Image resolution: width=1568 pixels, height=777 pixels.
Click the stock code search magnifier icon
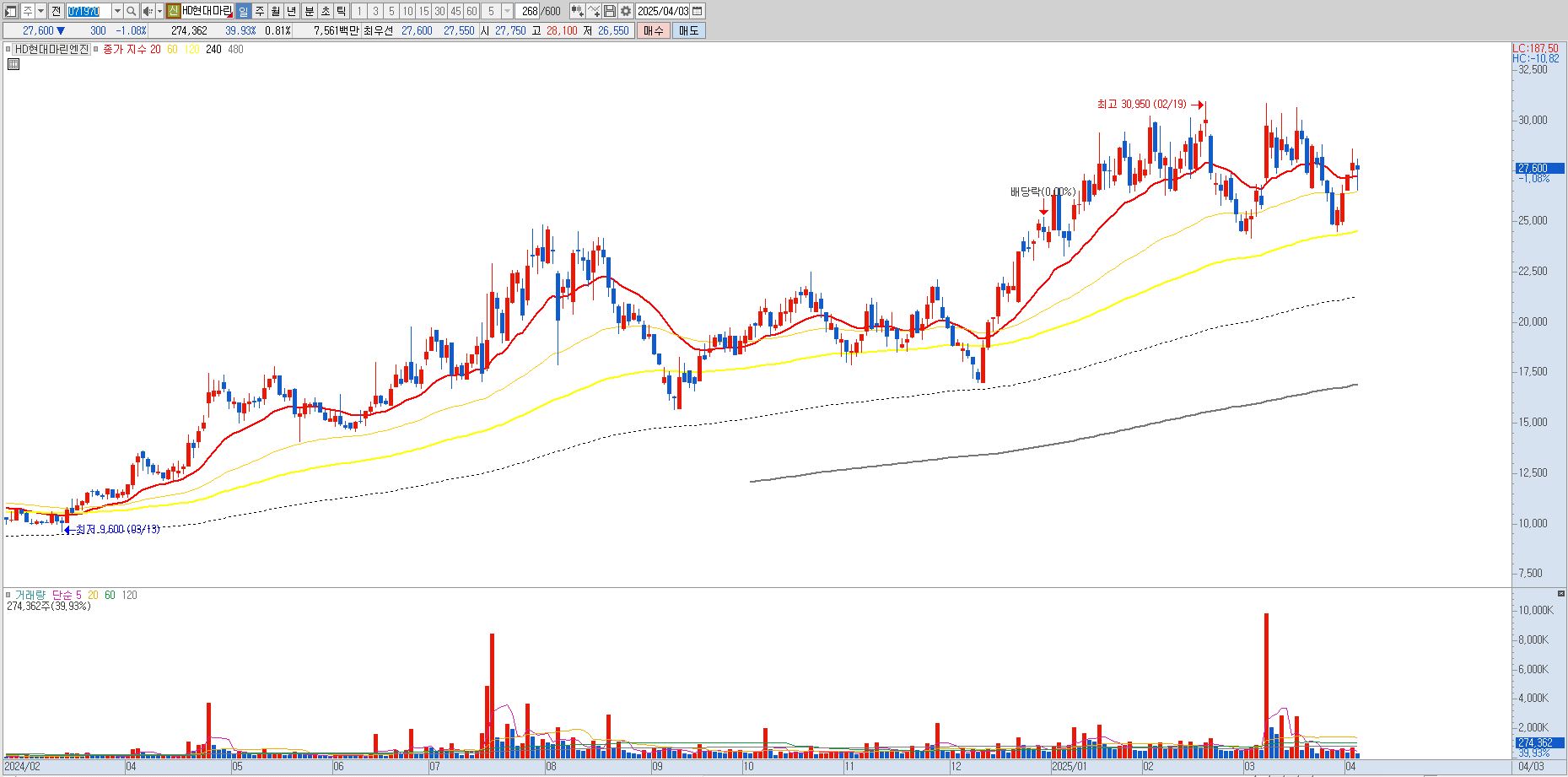(132, 11)
